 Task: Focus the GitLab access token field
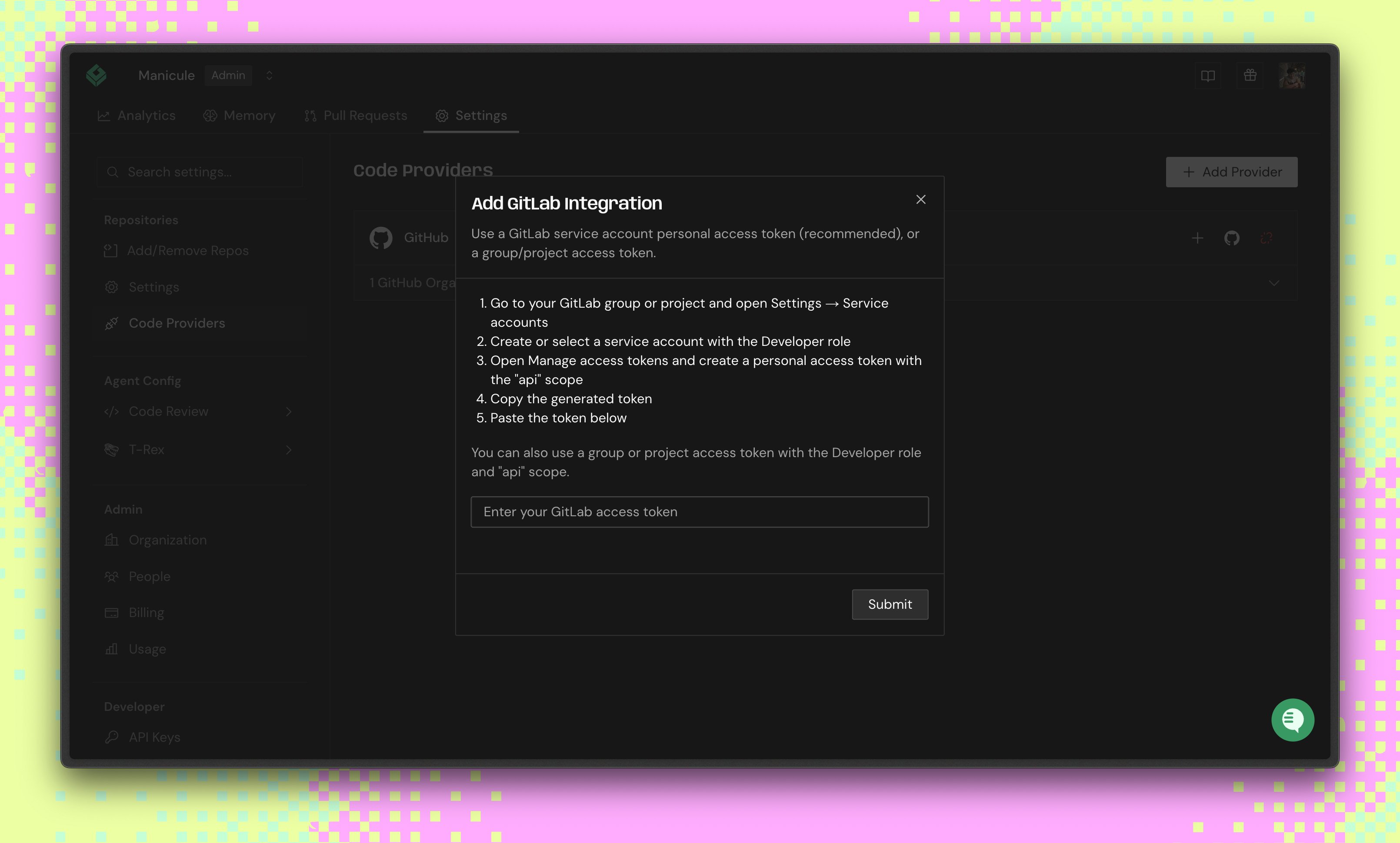click(700, 512)
